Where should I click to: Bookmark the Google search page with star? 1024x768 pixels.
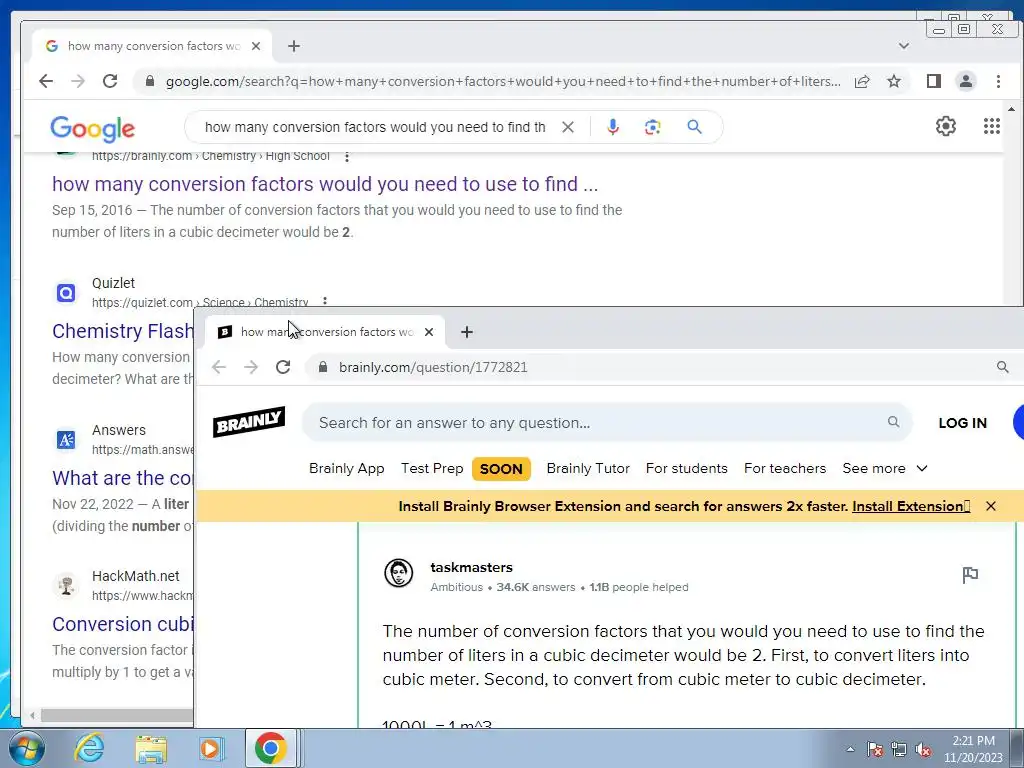coord(894,82)
